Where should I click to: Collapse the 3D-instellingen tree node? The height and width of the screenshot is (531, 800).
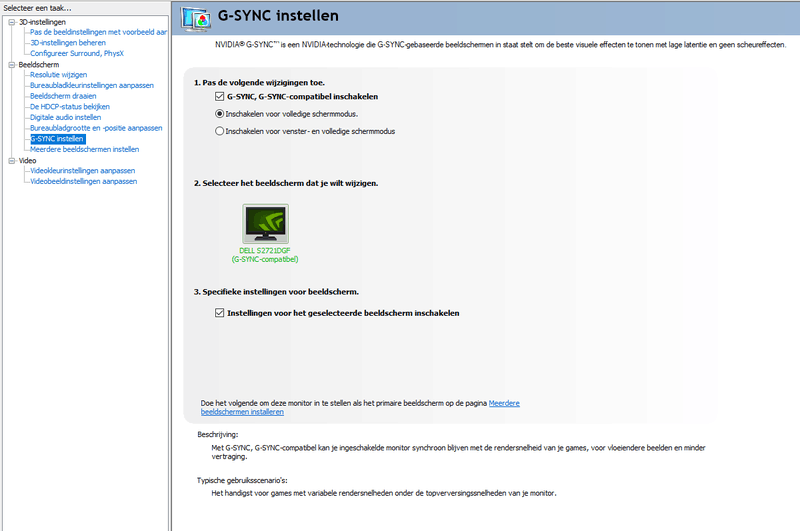pos(12,22)
